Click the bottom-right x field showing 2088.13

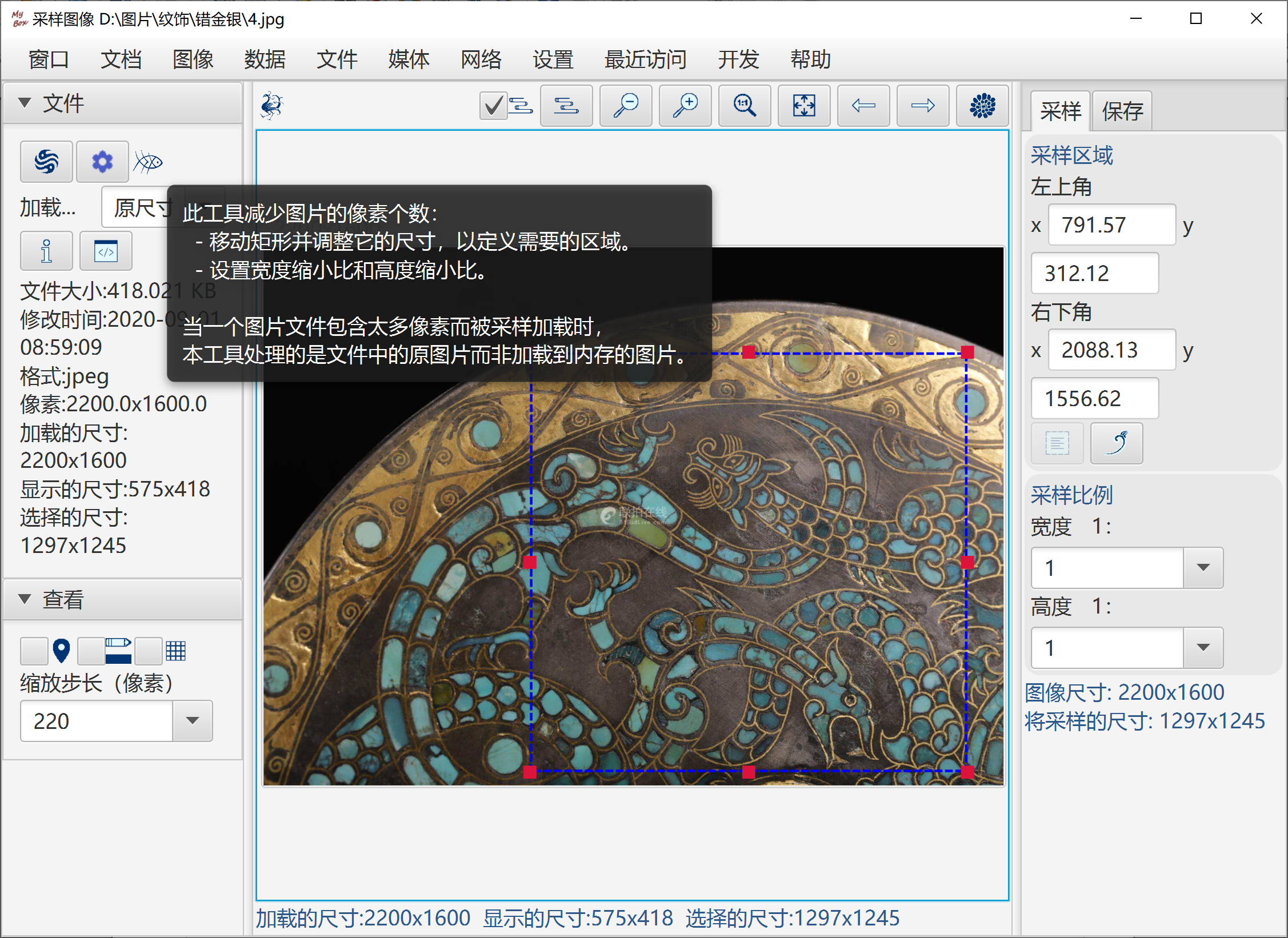[x=1112, y=350]
